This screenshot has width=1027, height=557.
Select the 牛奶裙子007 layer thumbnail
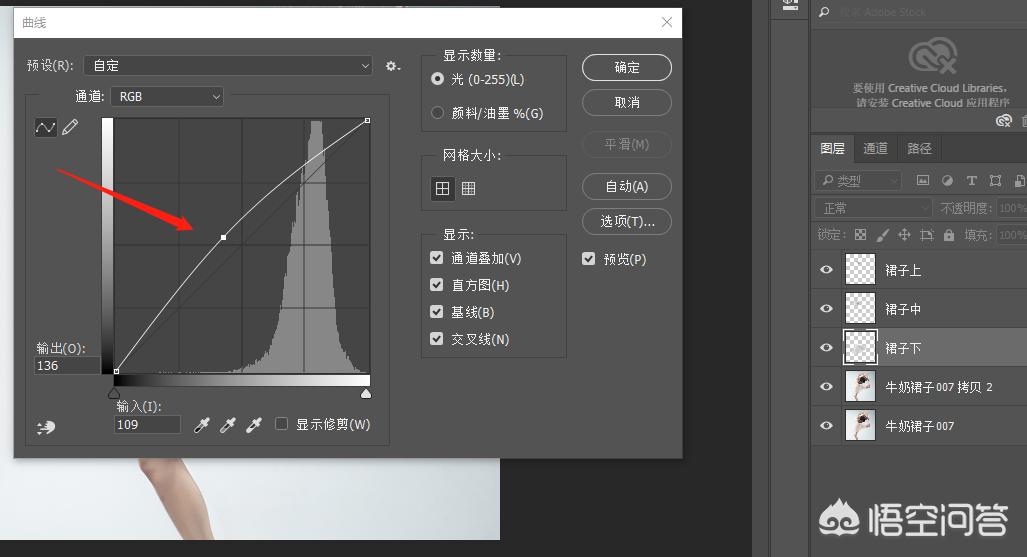860,425
